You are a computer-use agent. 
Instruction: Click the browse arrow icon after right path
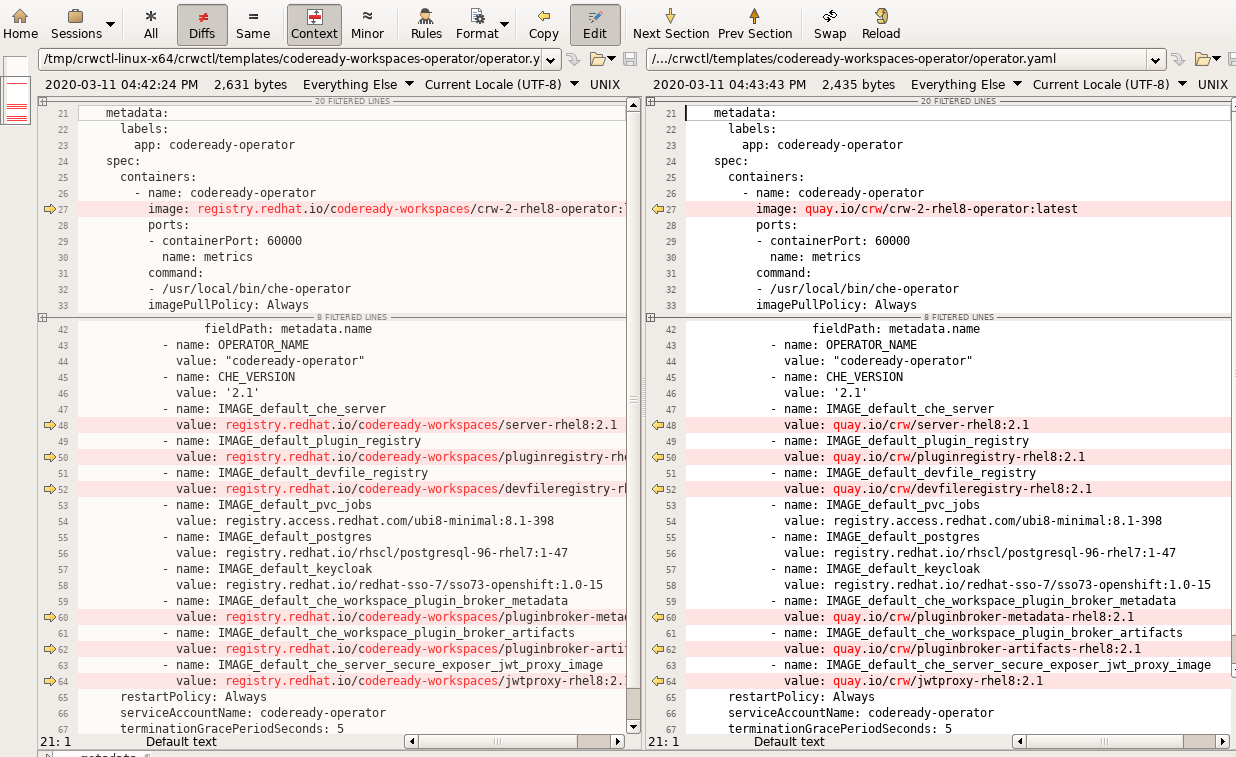tap(1179, 59)
